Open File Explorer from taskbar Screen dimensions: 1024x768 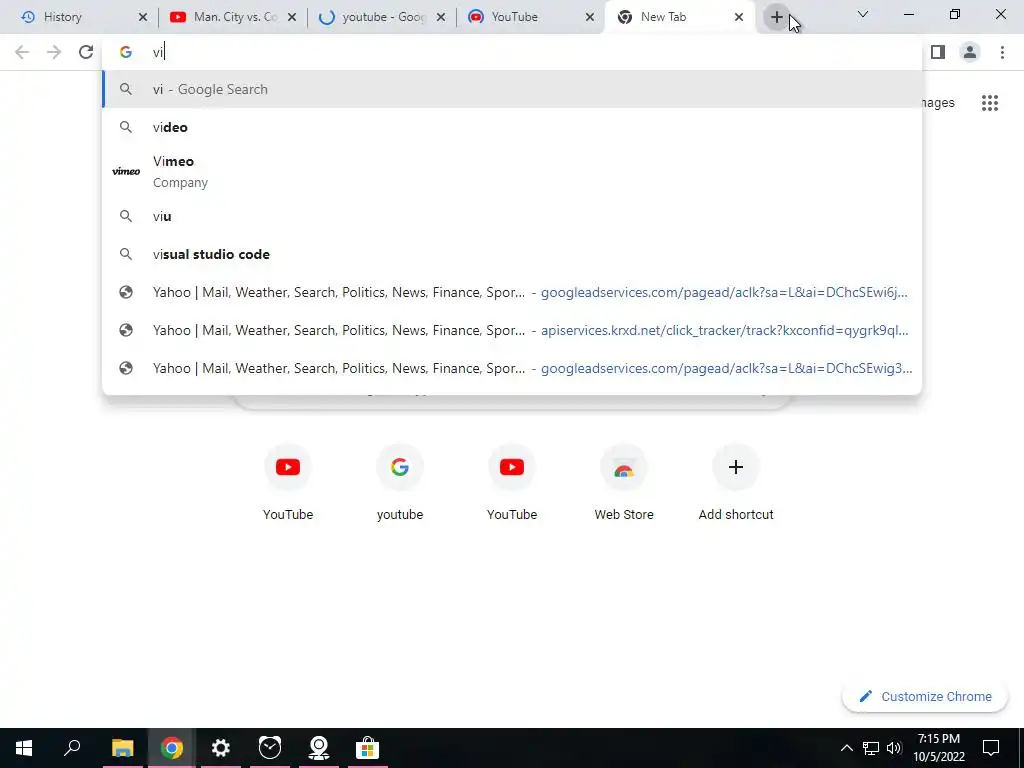tap(122, 748)
